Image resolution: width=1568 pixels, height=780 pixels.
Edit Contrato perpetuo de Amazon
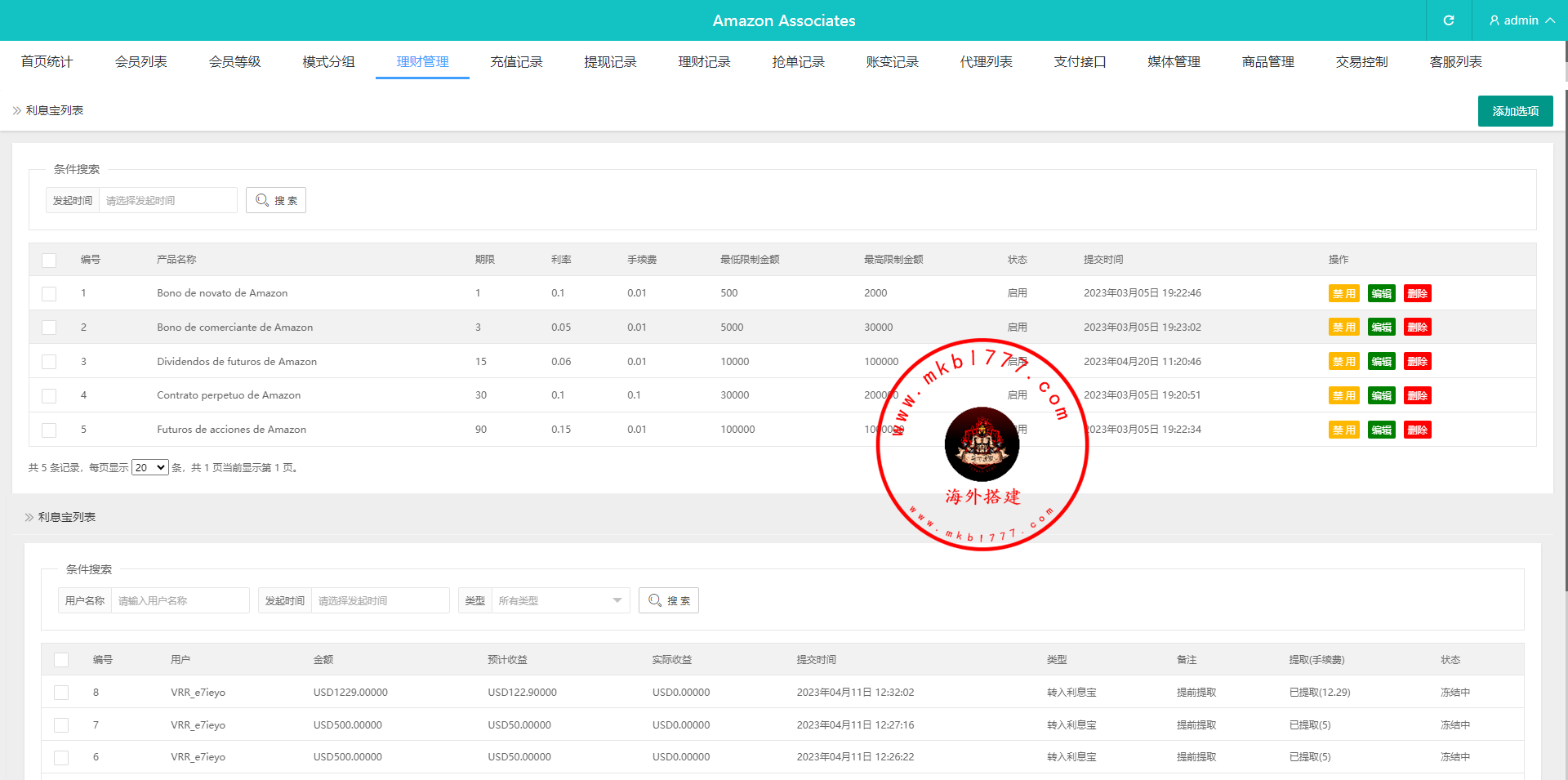tap(1381, 396)
